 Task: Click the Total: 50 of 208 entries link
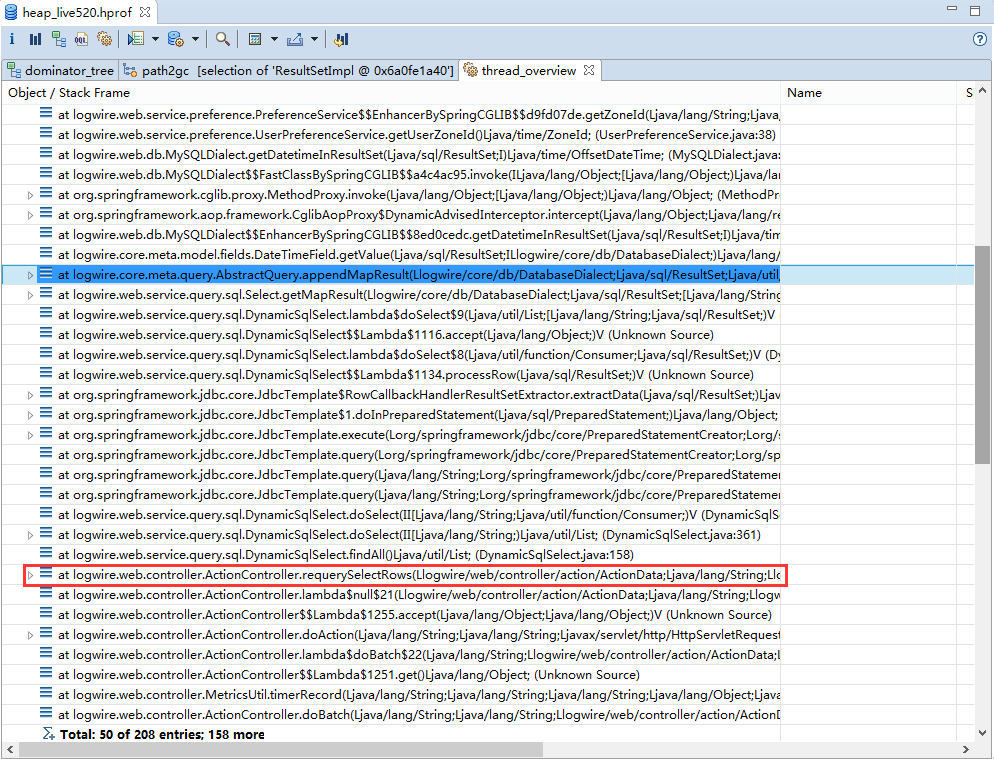pyautogui.click(x=160, y=734)
